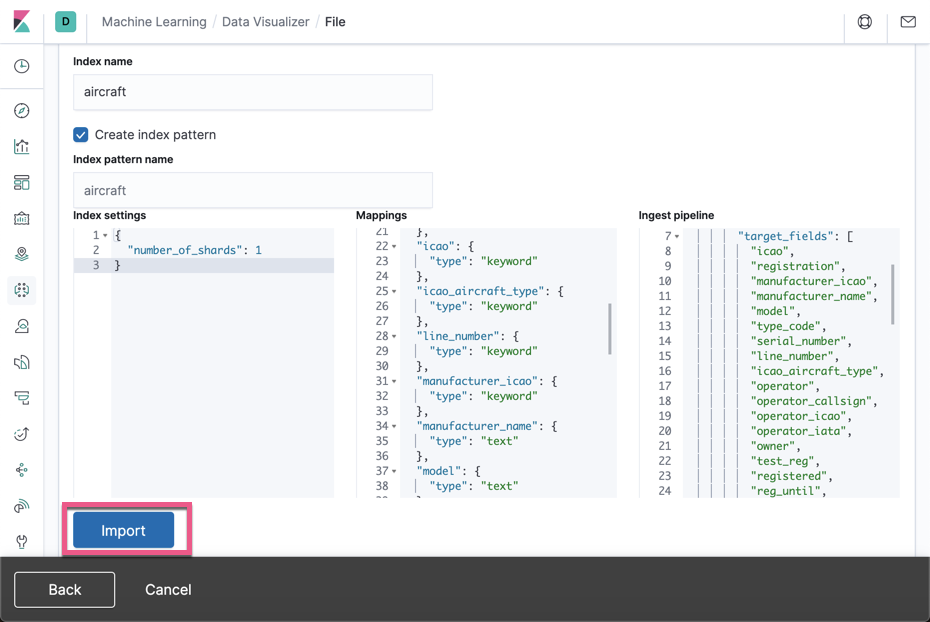Click "number_of_shards" in Index settings
Viewport: 930px width, 622px height.
(184, 250)
